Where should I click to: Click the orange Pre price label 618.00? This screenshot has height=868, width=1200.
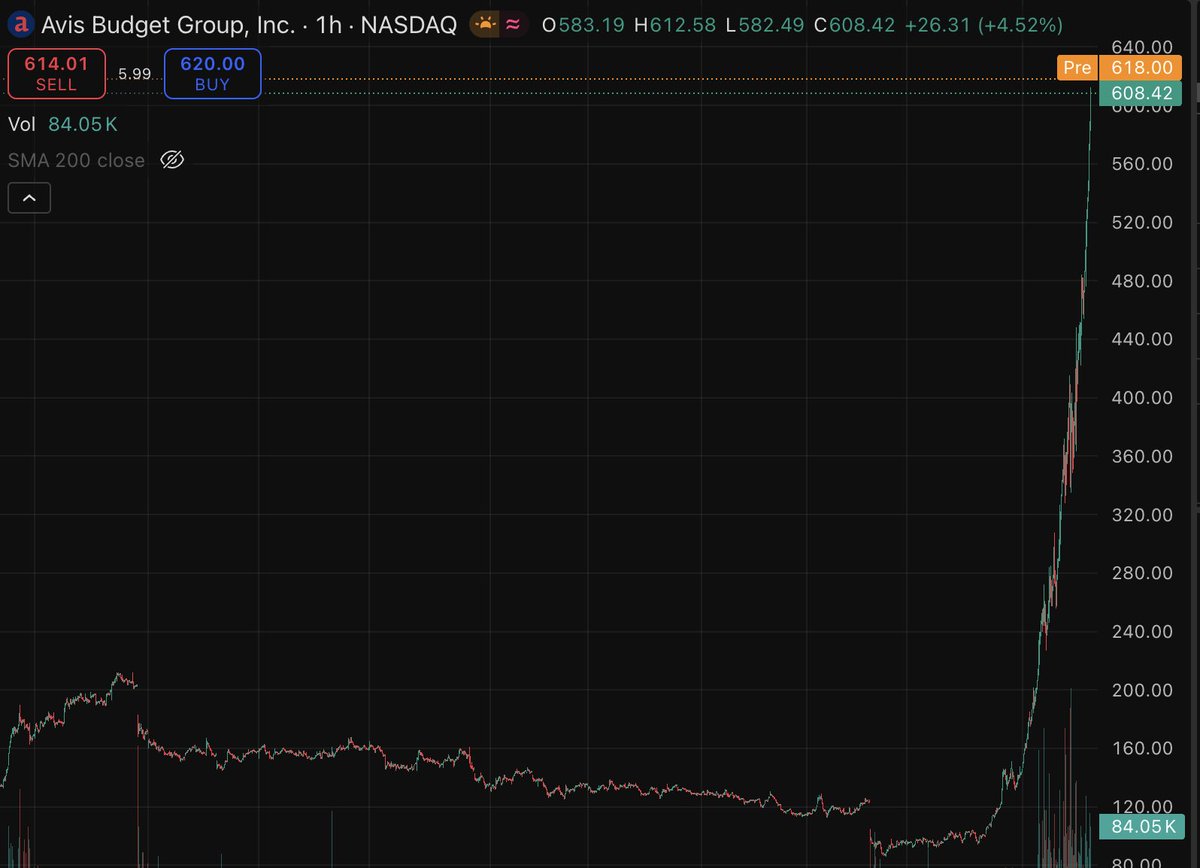click(x=1119, y=67)
